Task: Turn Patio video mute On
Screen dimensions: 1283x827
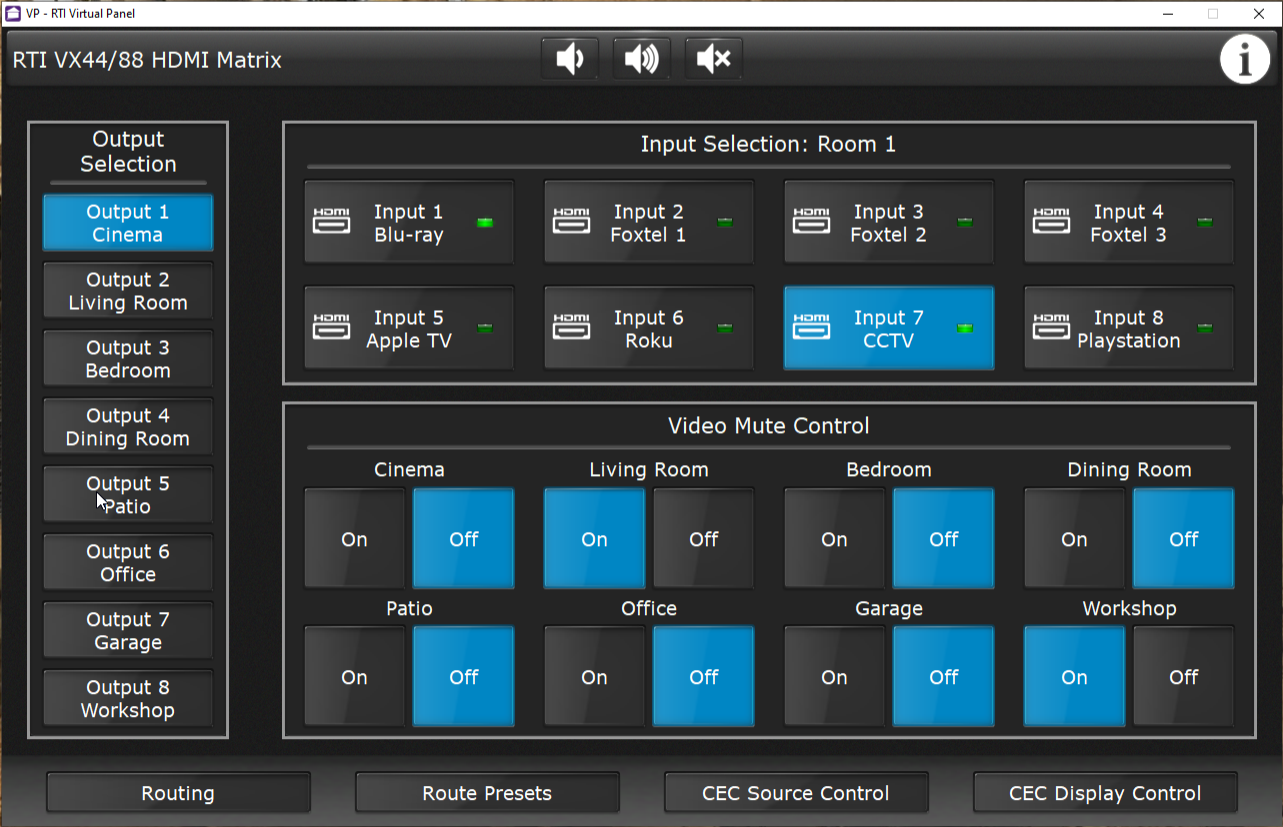Action: pos(355,677)
